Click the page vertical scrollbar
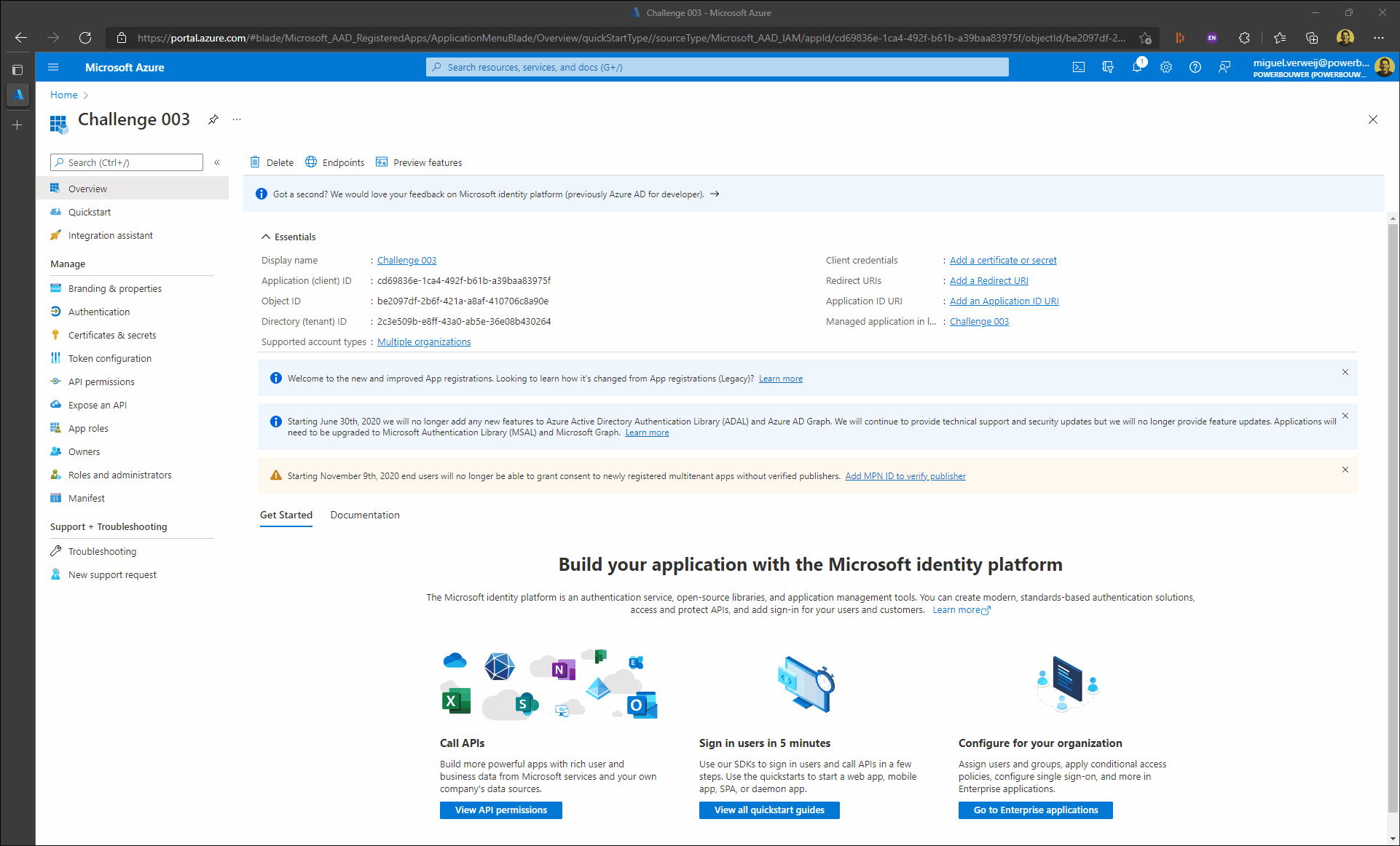The width and height of the screenshot is (1400, 846). 1393,517
